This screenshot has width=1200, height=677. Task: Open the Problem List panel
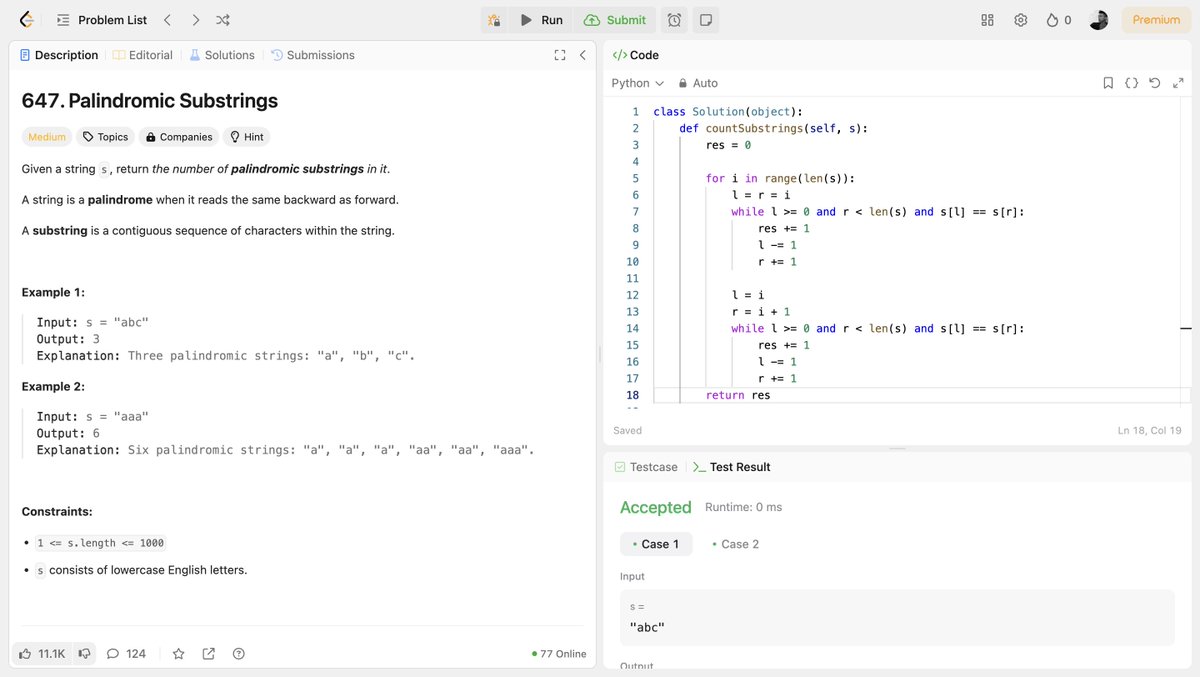tap(101, 20)
